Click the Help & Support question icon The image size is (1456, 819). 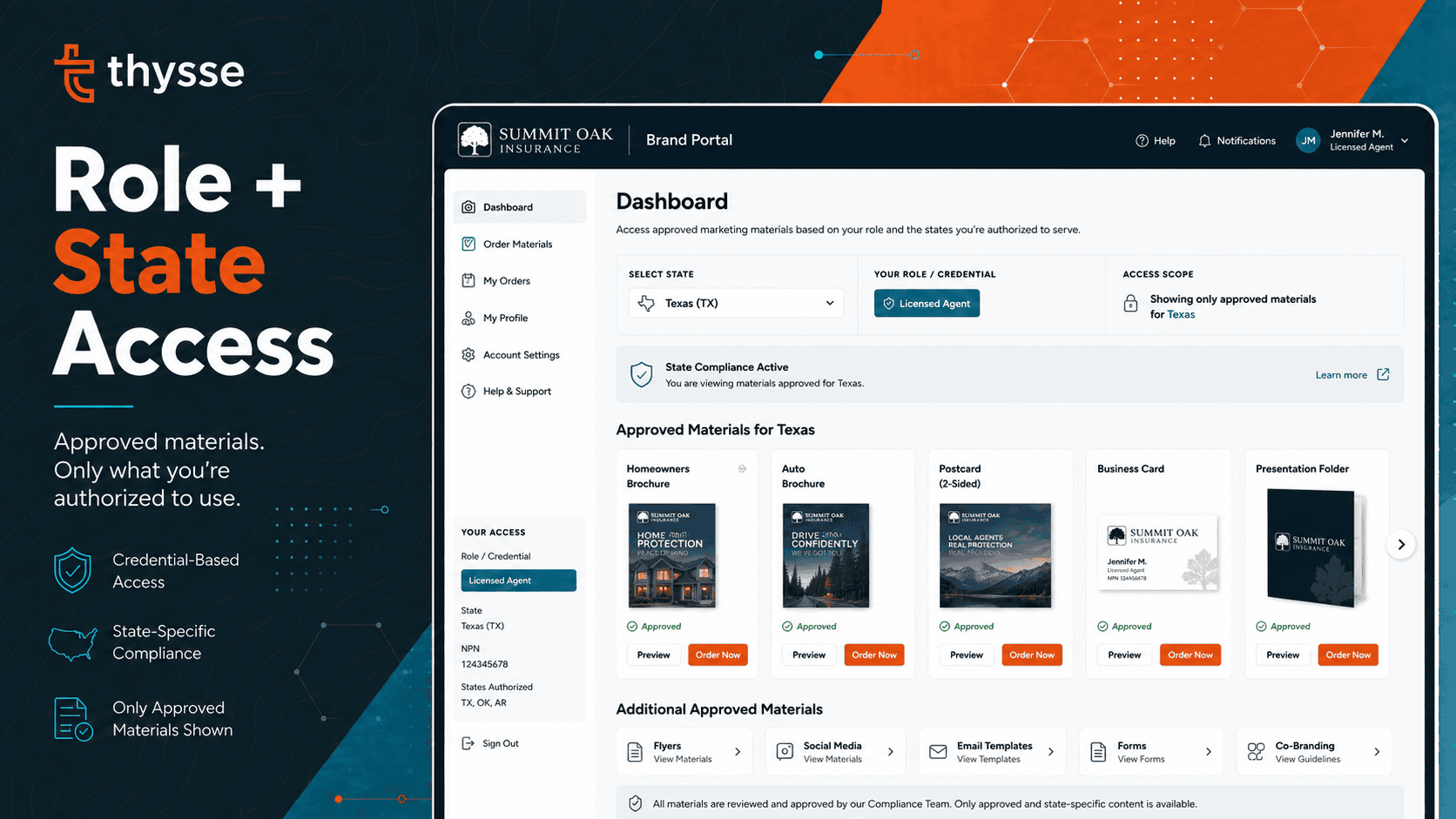468,391
